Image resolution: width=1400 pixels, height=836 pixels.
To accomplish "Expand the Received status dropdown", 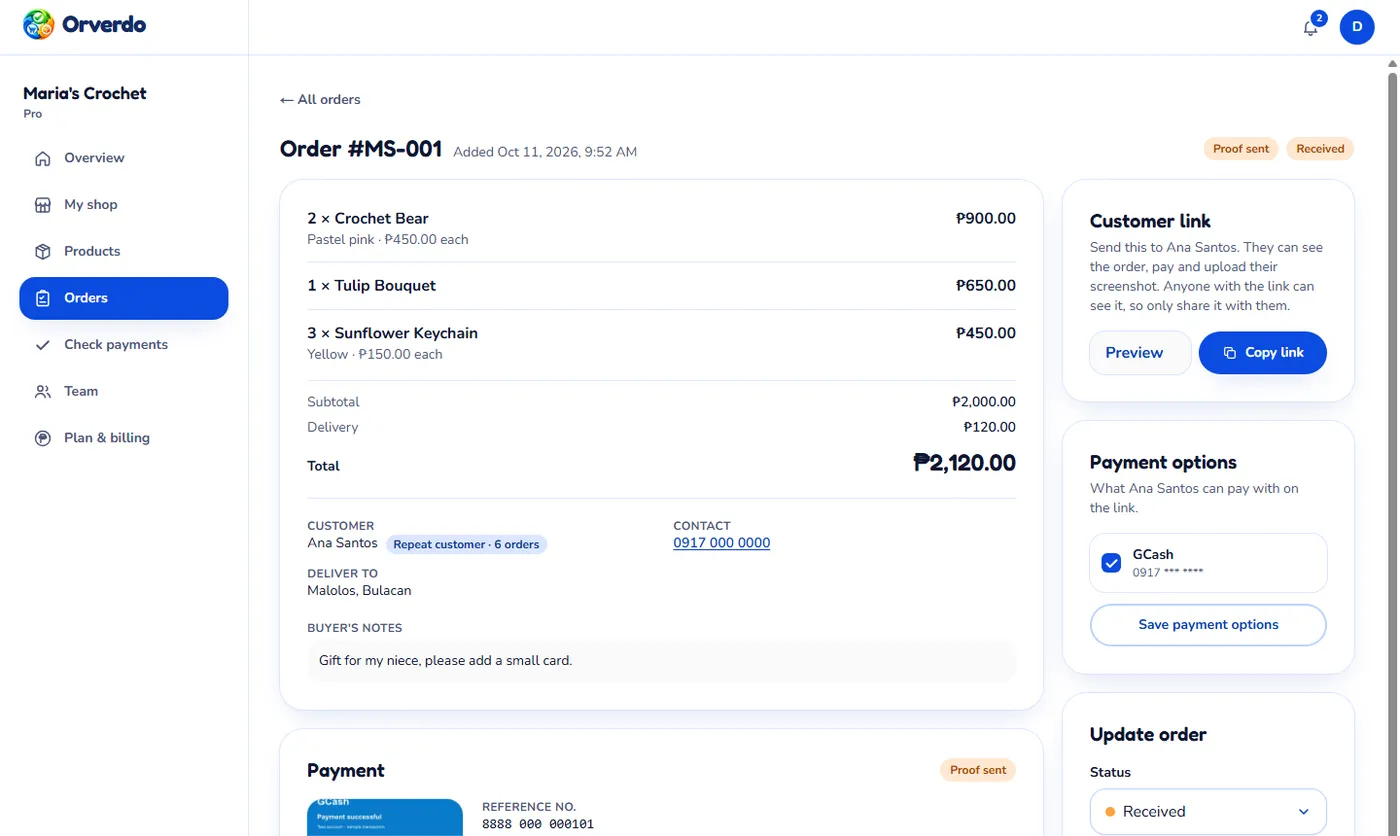I will [1208, 811].
